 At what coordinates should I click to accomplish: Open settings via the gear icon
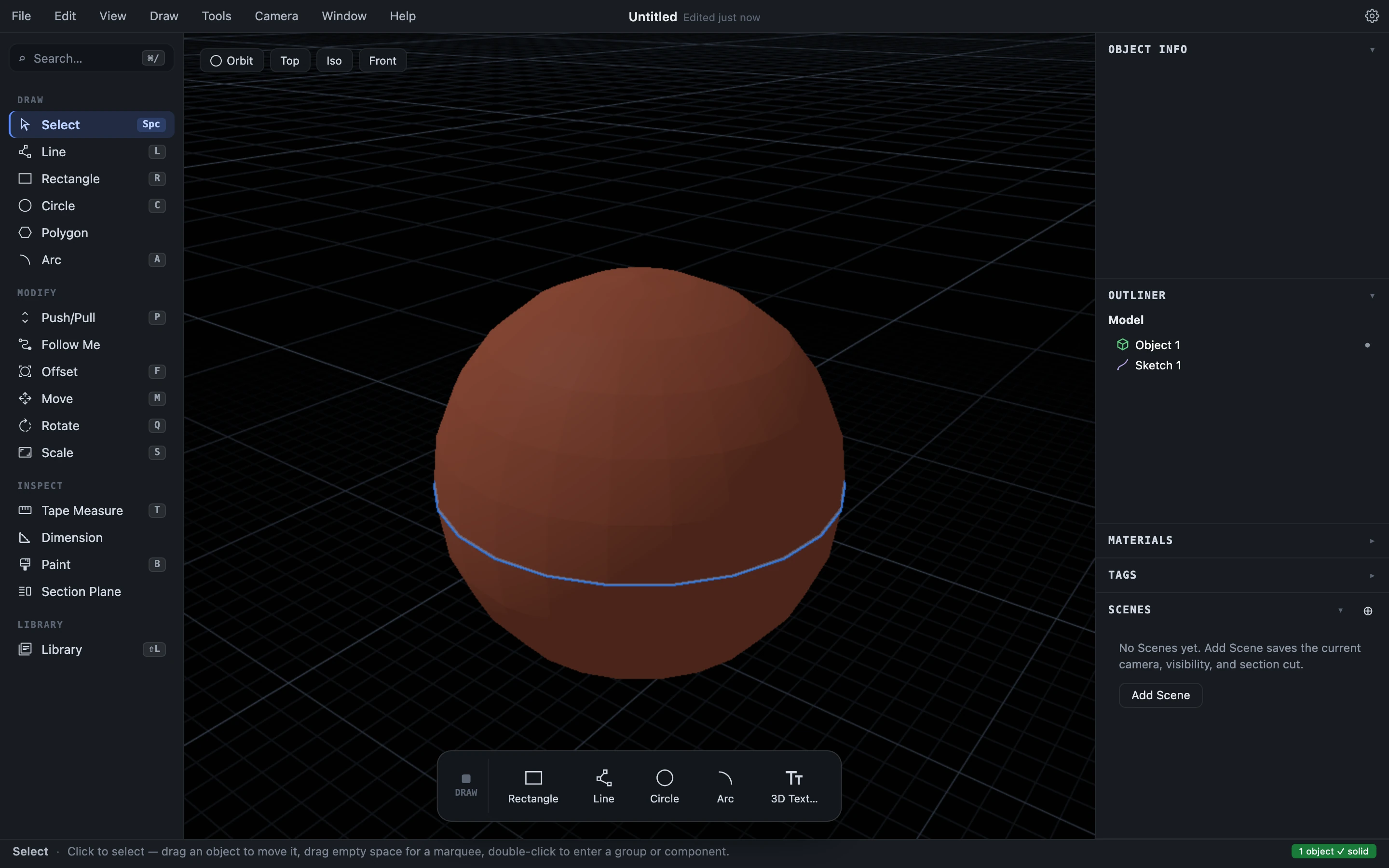[1372, 16]
